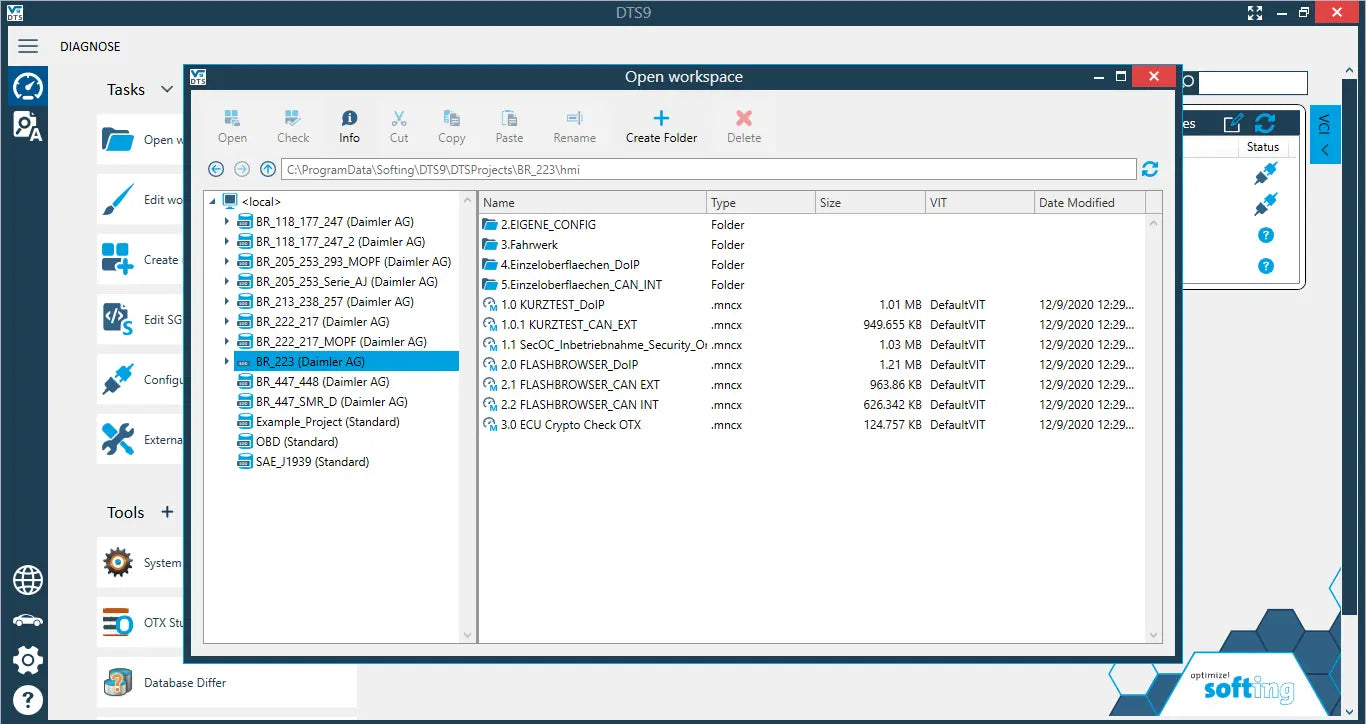Select 3.0 ECU Crypto Check OTX file
The image size is (1366, 724).
(x=570, y=425)
